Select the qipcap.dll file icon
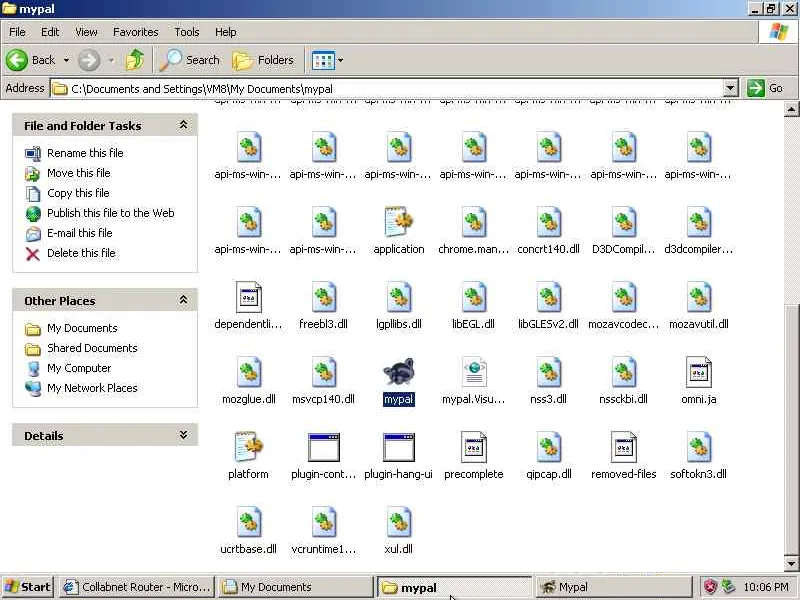800x600 pixels. [548, 447]
